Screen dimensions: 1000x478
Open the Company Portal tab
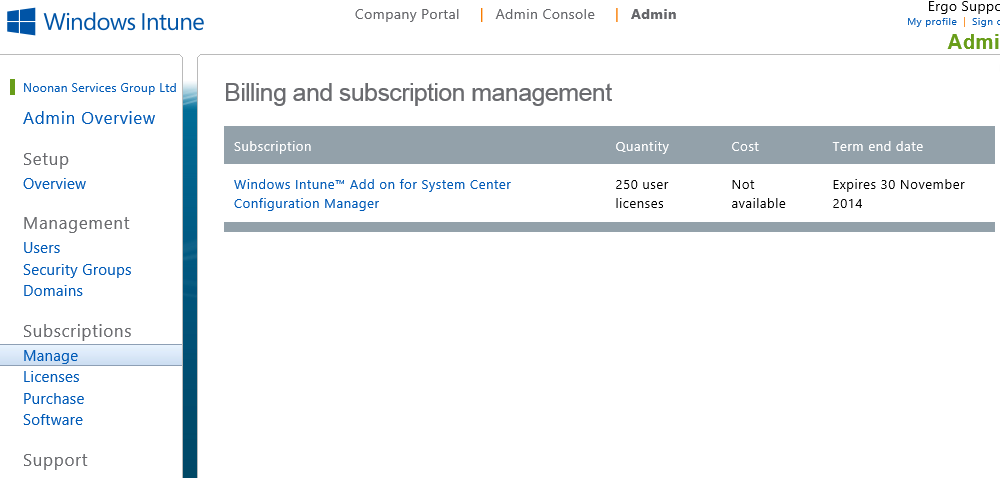[x=407, y=15]
